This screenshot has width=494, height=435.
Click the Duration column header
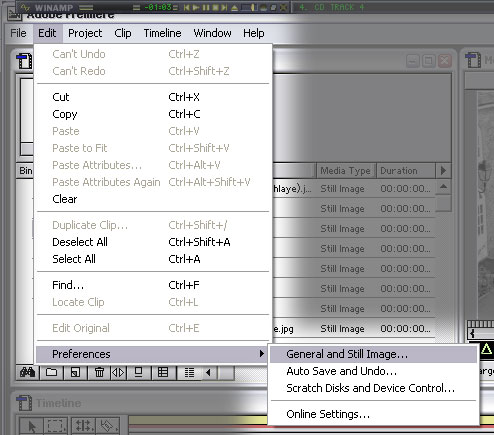(406, 171)
